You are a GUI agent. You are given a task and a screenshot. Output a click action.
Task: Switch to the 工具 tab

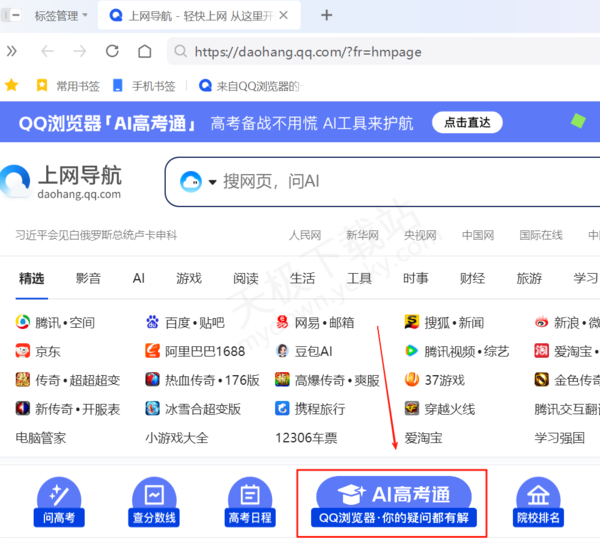[x=359, y=278]
